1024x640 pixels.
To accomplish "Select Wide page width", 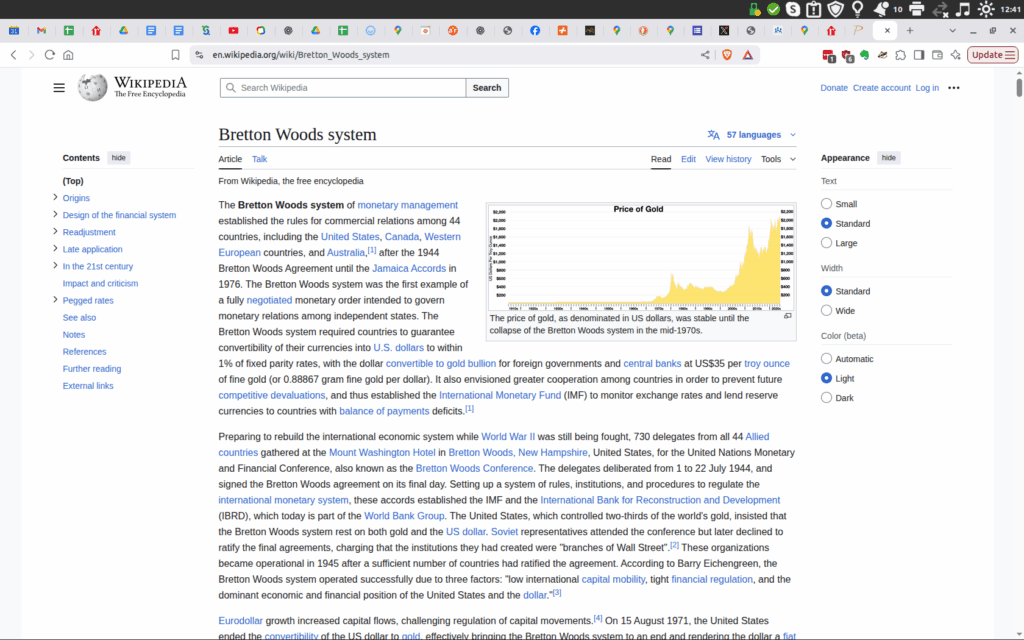I will click(826, 311).
